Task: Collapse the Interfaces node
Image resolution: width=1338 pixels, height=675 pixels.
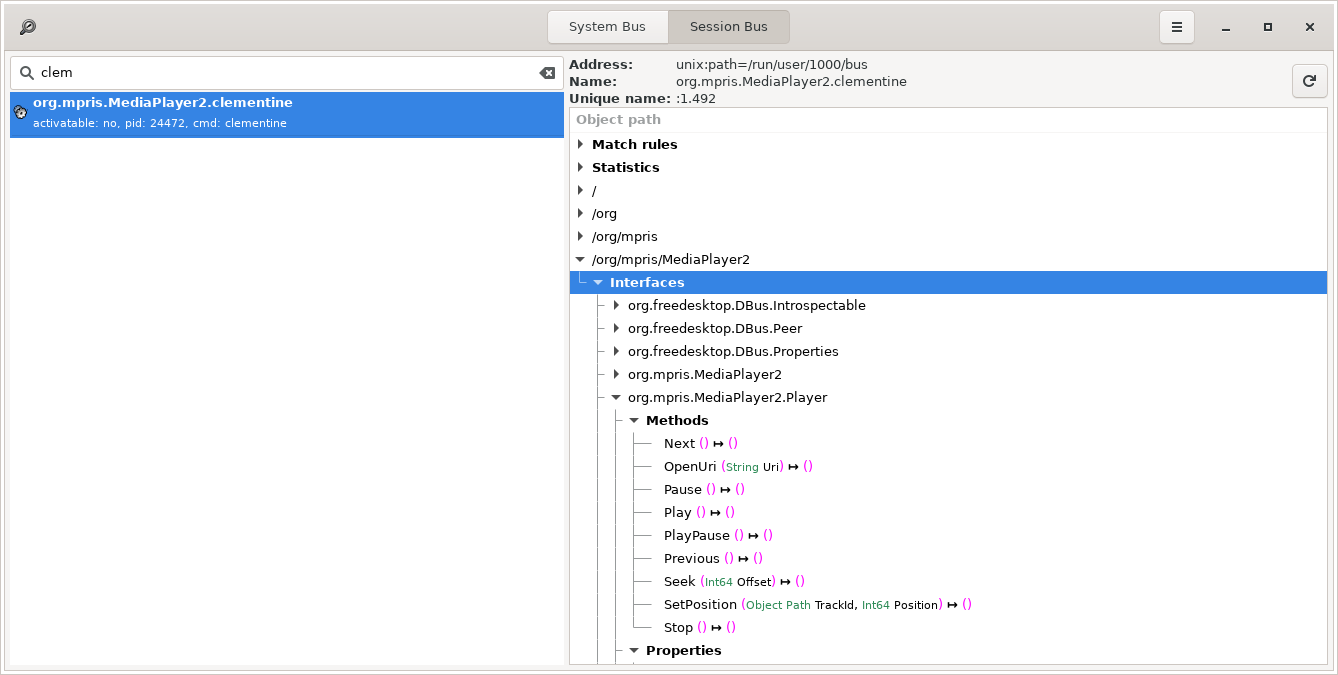Action: click(x=598, y=283)
